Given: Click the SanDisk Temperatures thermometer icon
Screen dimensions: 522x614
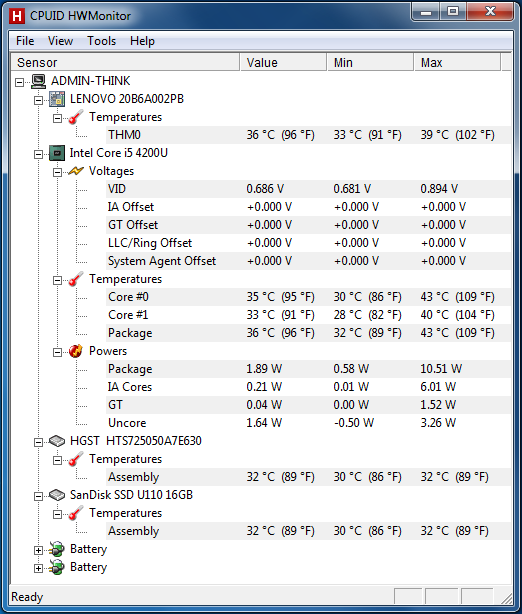Looking at the screenshot, I should (x=76, y=513).
